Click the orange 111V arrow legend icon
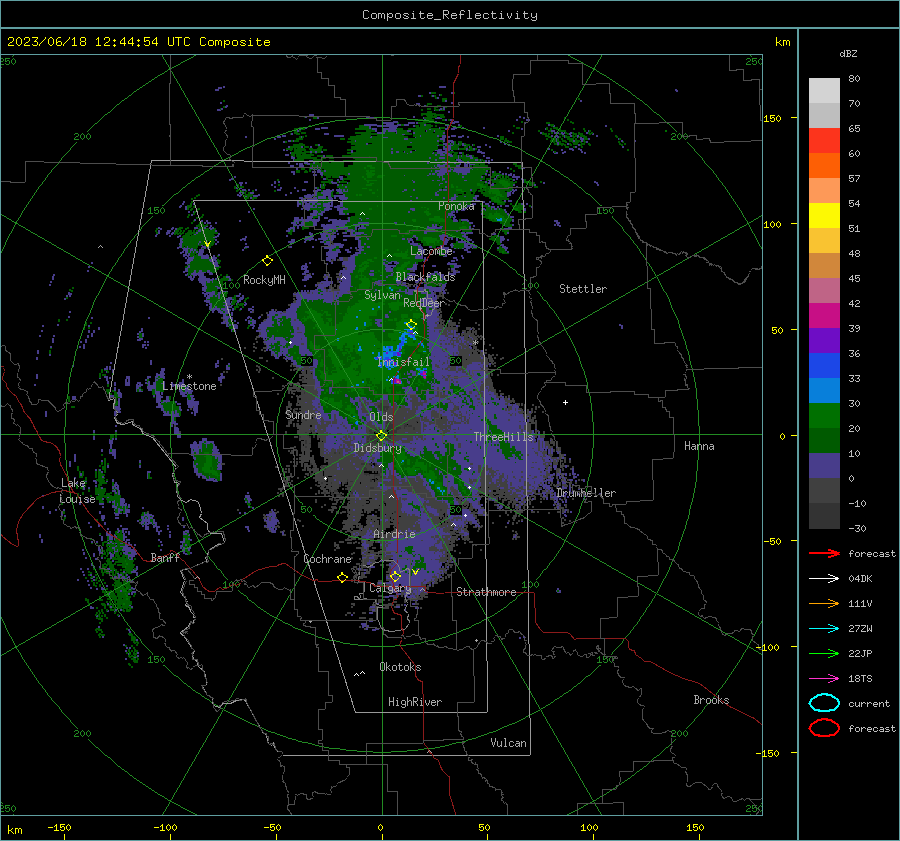This screenshot has width=900, height=841. coord(824,603)
